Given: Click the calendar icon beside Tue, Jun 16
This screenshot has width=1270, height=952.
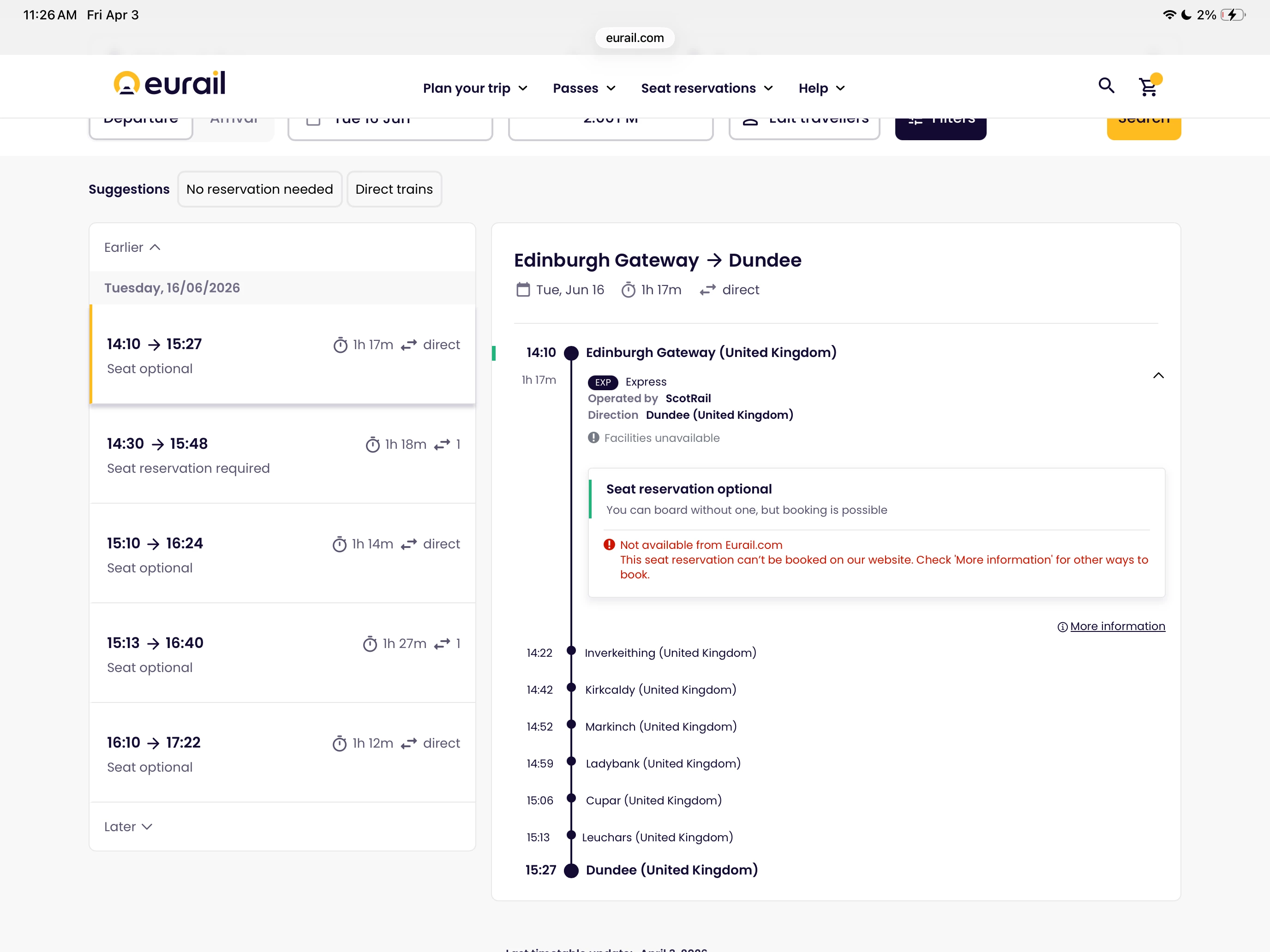Looking at the screenshot, I should click(x=523, y=290).
